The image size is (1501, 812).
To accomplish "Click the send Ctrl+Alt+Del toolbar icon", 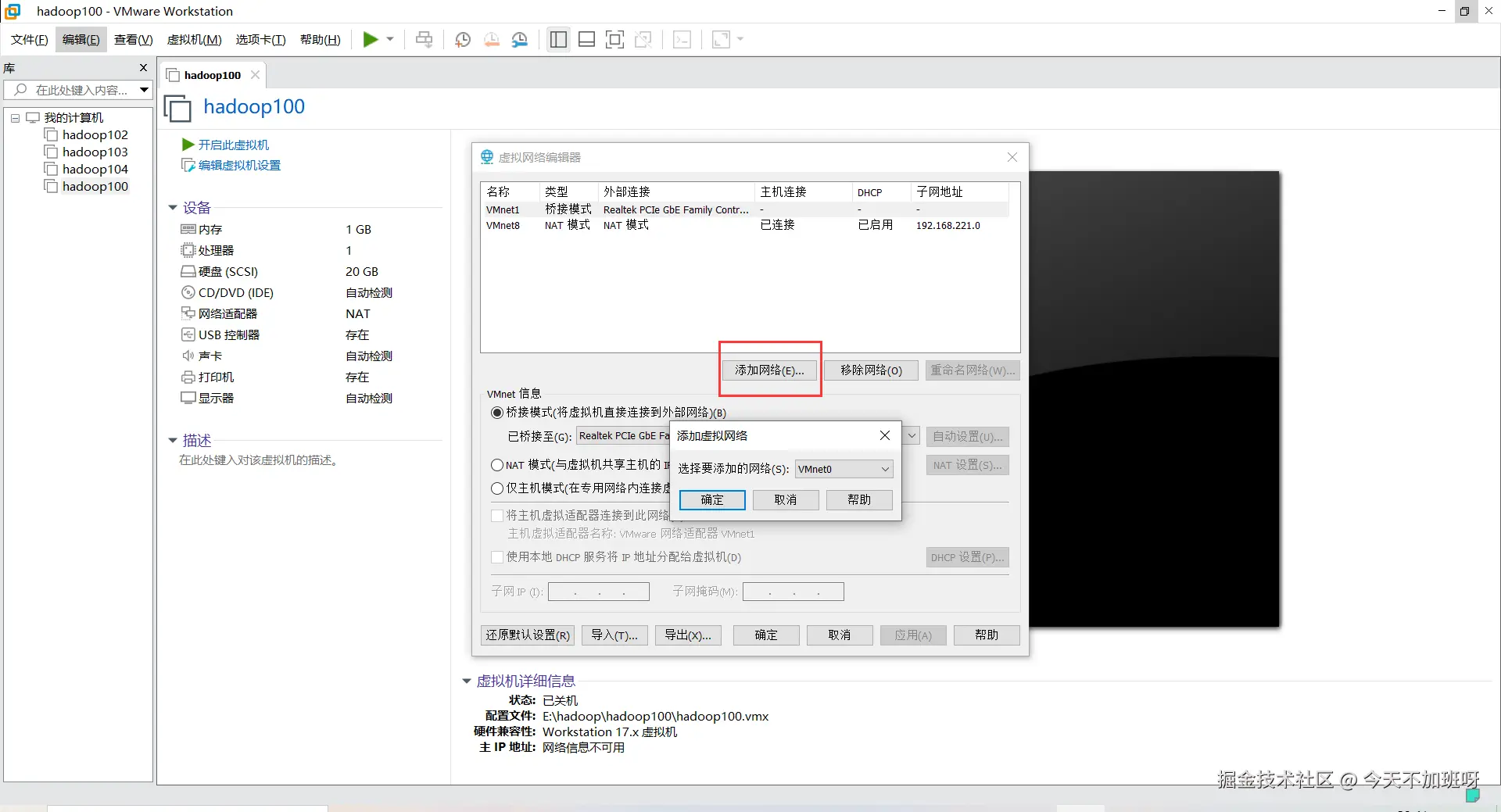I will pyautogui.click(x=424, y=39).
